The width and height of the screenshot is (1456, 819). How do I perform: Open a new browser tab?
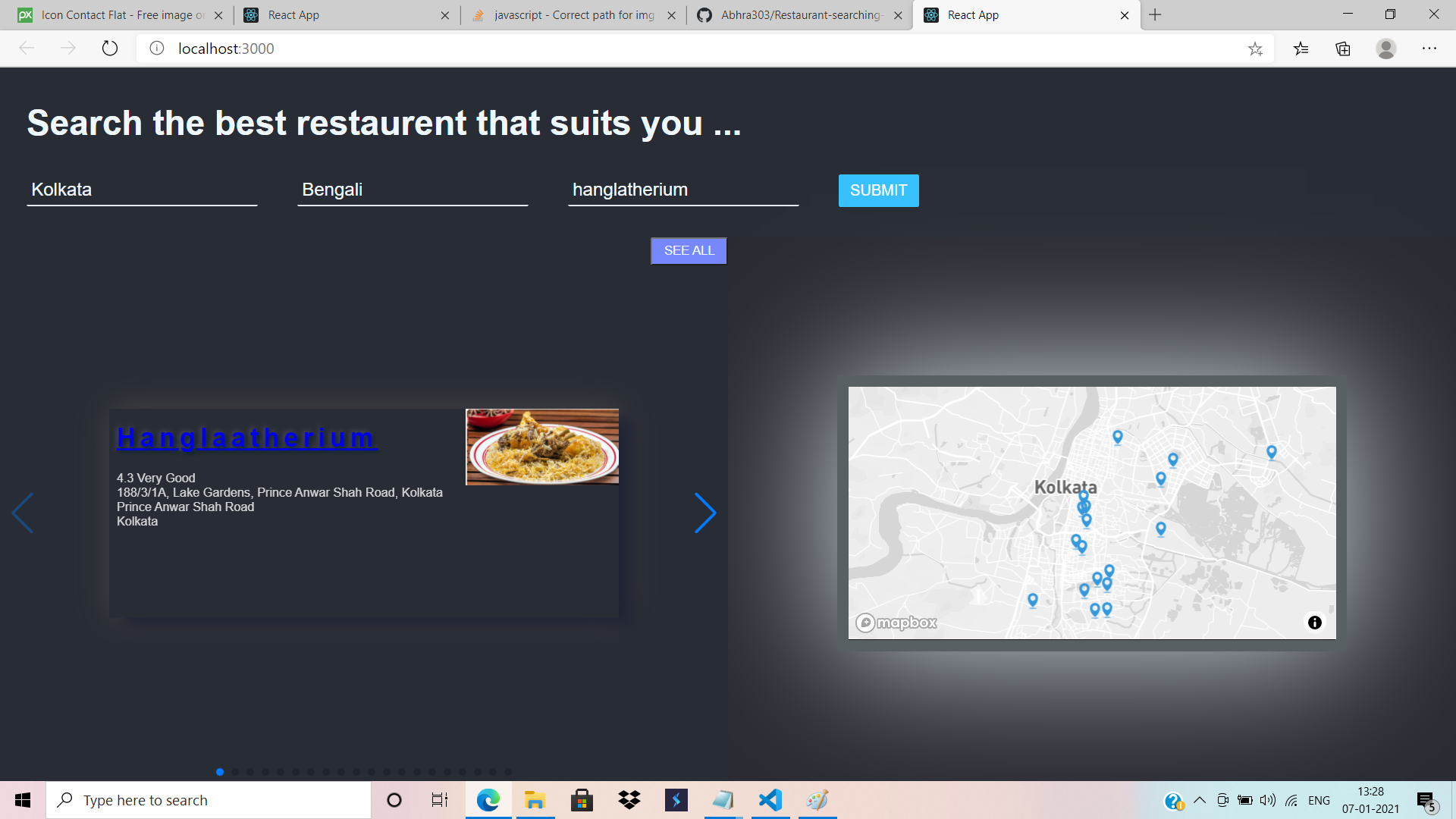tap(1155, 15)
